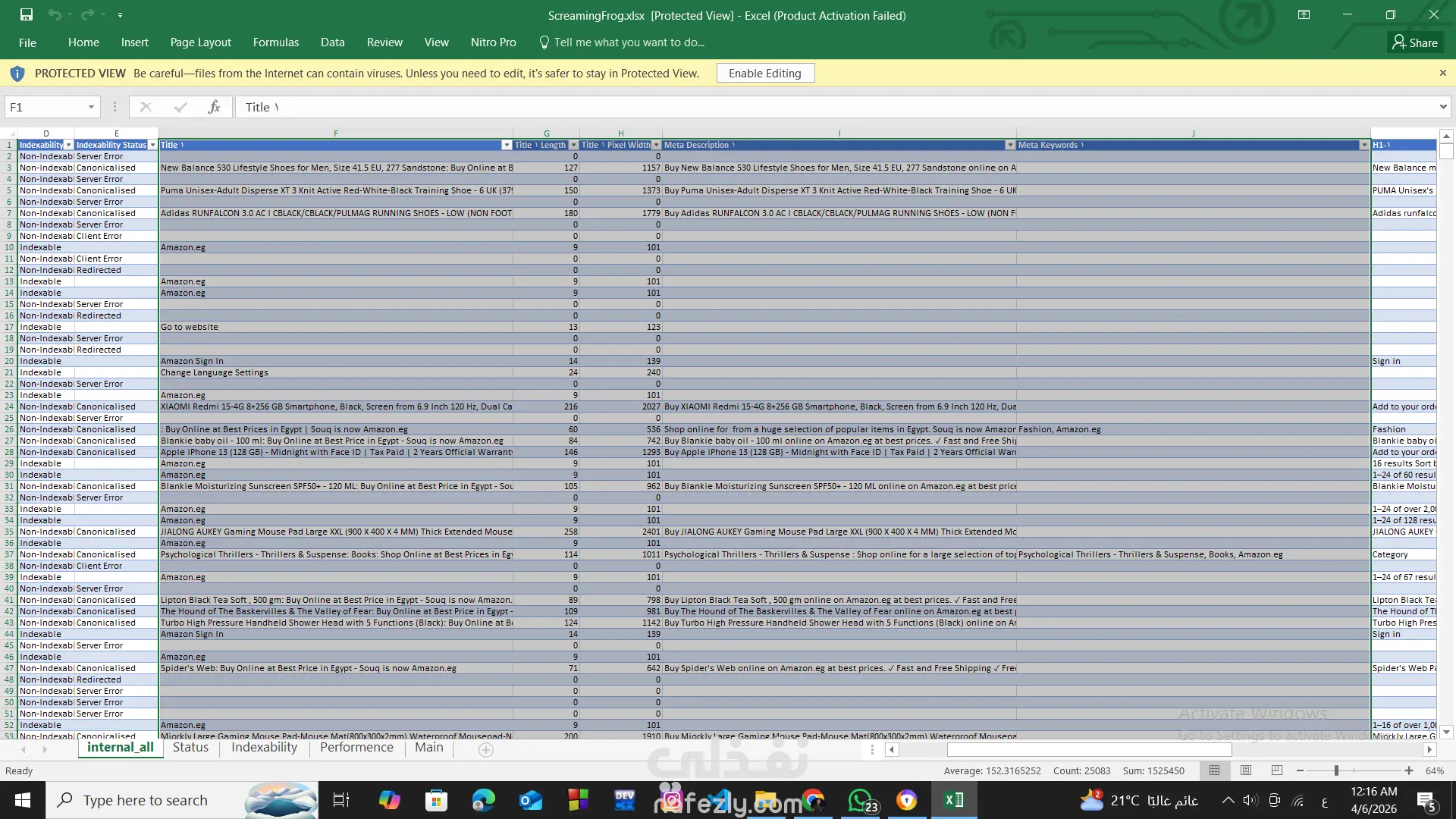
Task: Open the Insert ribbon tab
Action: pyautogui.click(x=135, y=42)
